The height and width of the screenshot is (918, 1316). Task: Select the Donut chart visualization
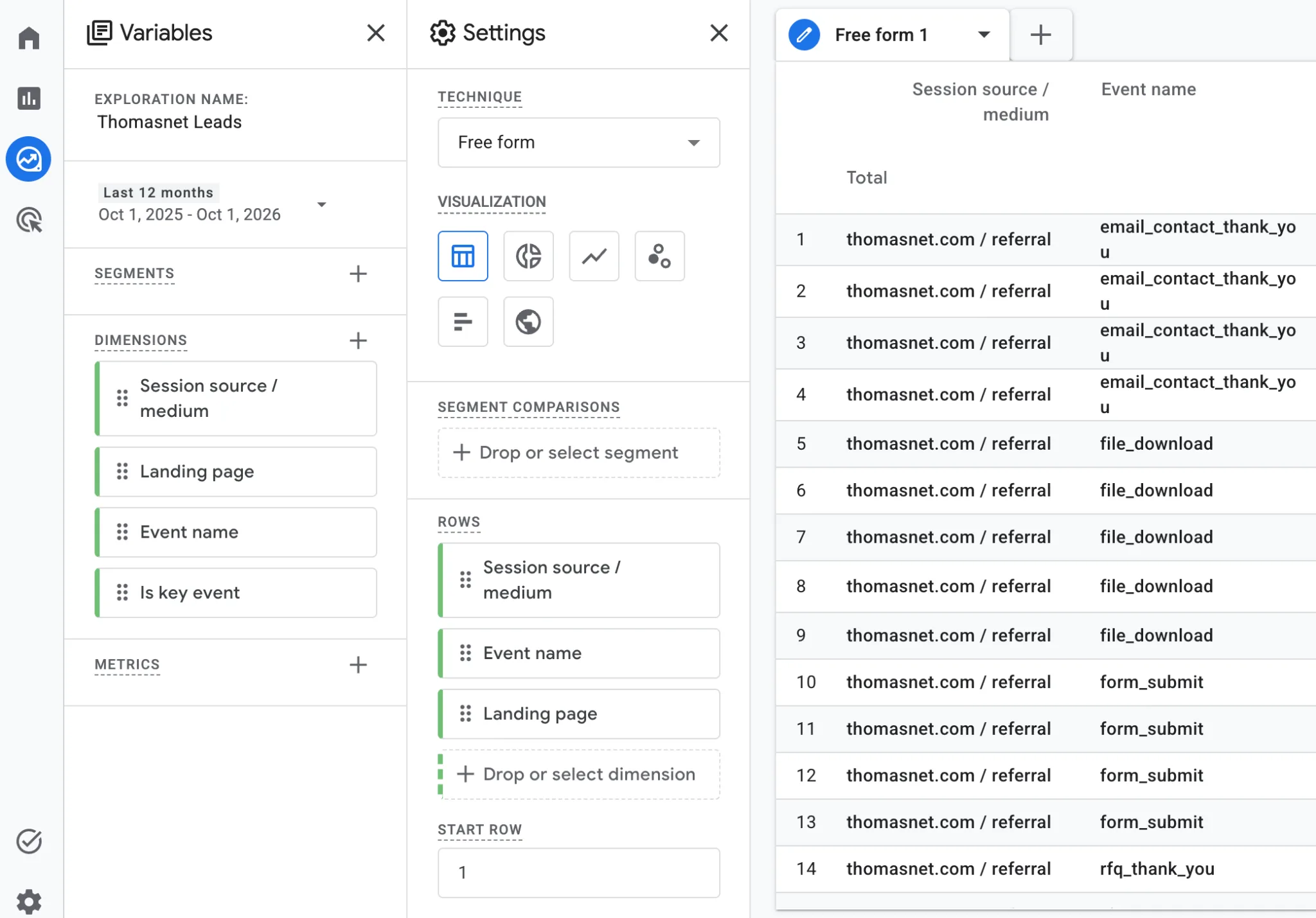(x=528, y=256)
